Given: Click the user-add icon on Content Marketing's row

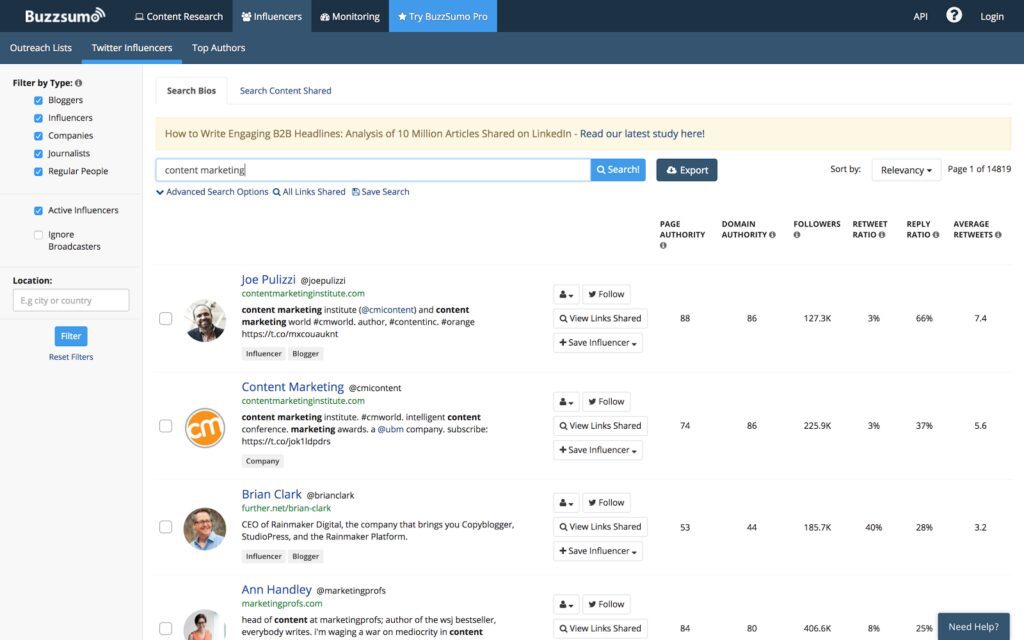Looking at the screenshot, I should [x=561, y=401].
